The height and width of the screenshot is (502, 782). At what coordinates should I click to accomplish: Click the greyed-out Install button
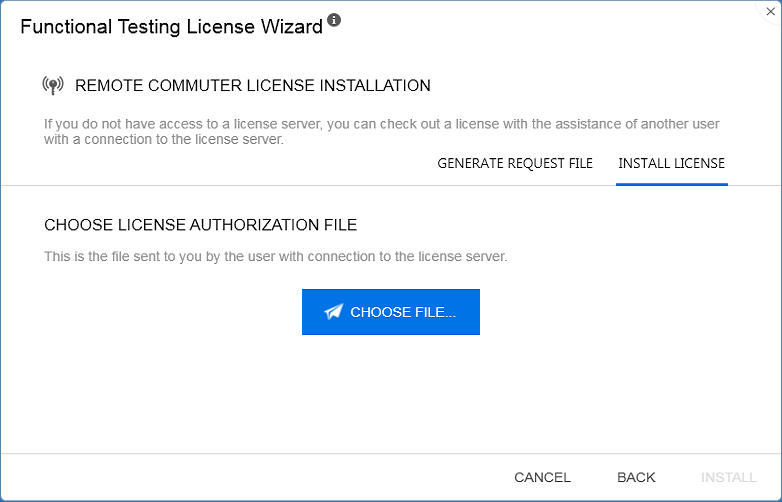[728, 477]
